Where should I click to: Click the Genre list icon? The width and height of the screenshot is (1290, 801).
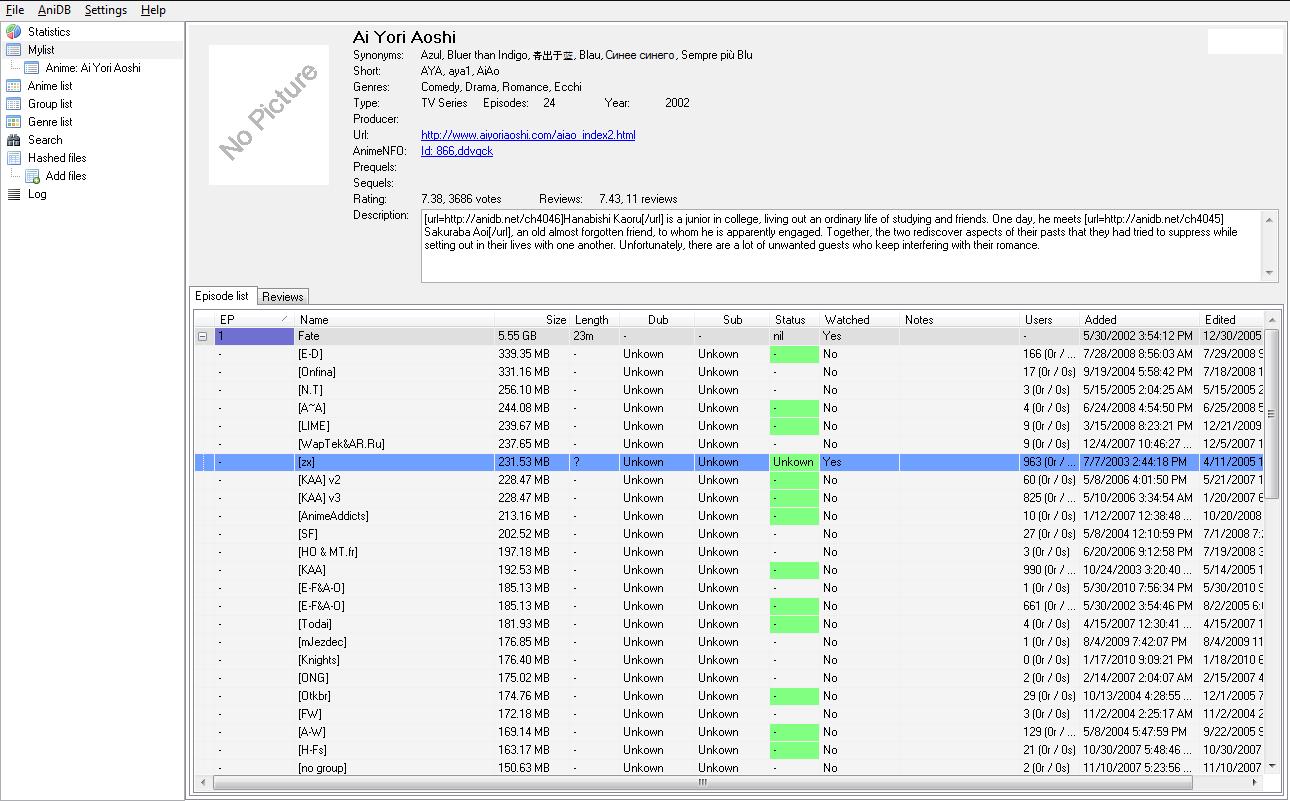[x=14, y=122]
